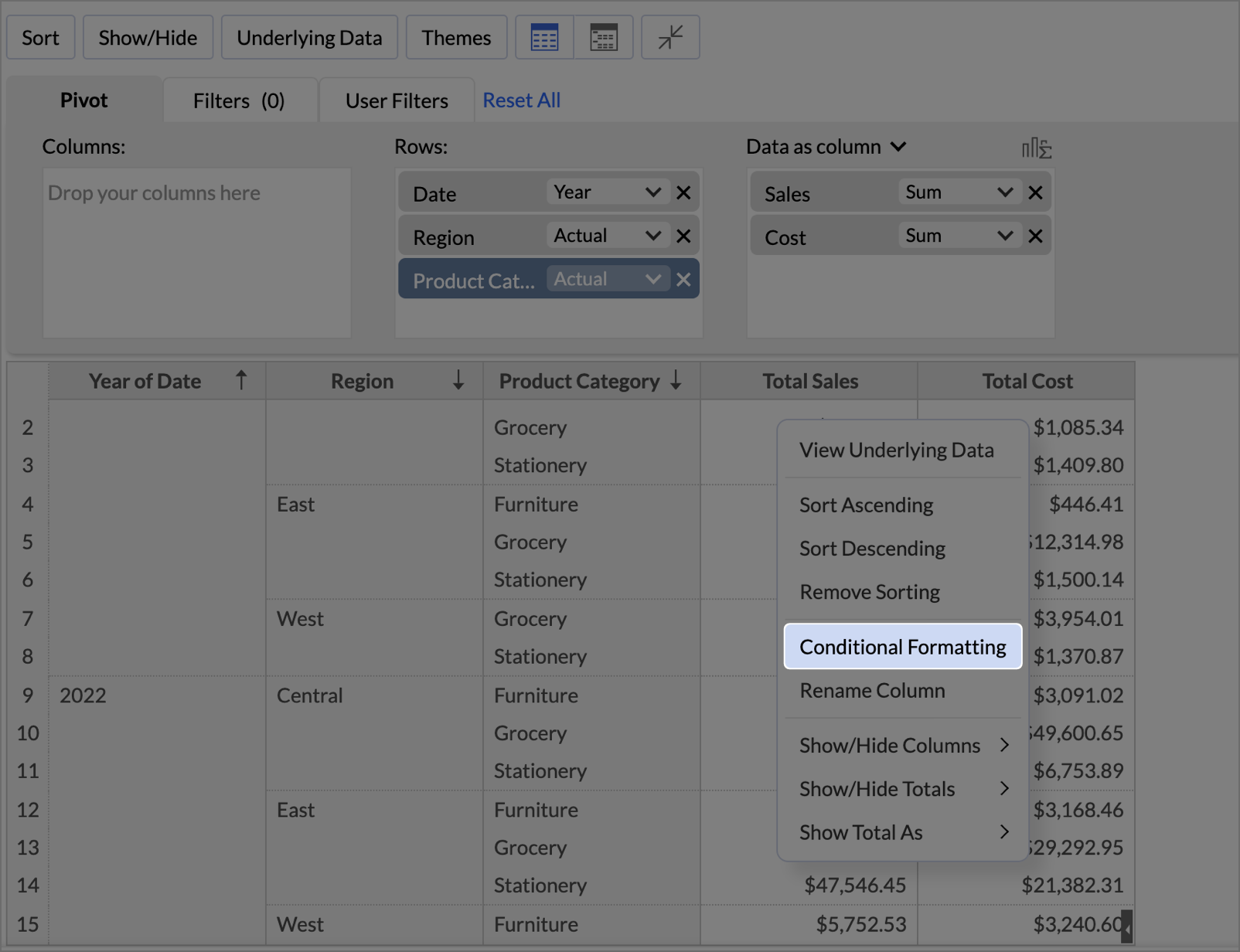Viewport: 1240px width, 952px height.
Task: Expand the Data as column dropdown
Action: [826, 147]
